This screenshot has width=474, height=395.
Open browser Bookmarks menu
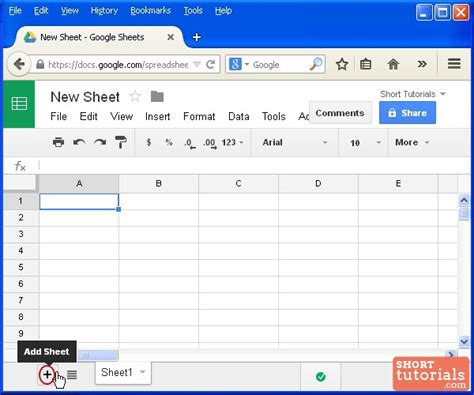coord(151,11)
